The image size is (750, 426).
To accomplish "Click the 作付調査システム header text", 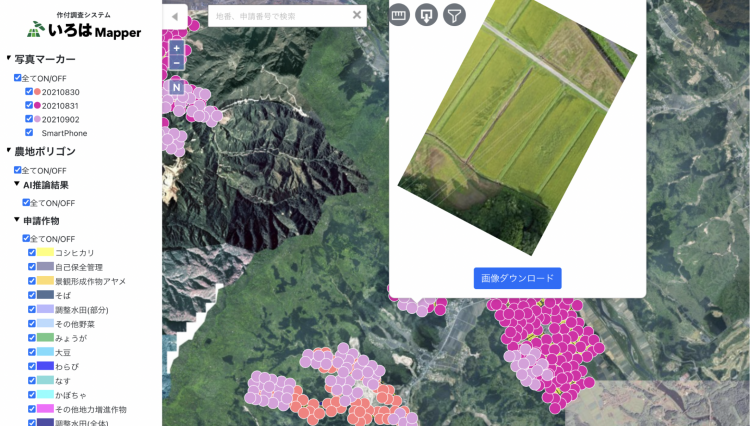I will [84, 15].
